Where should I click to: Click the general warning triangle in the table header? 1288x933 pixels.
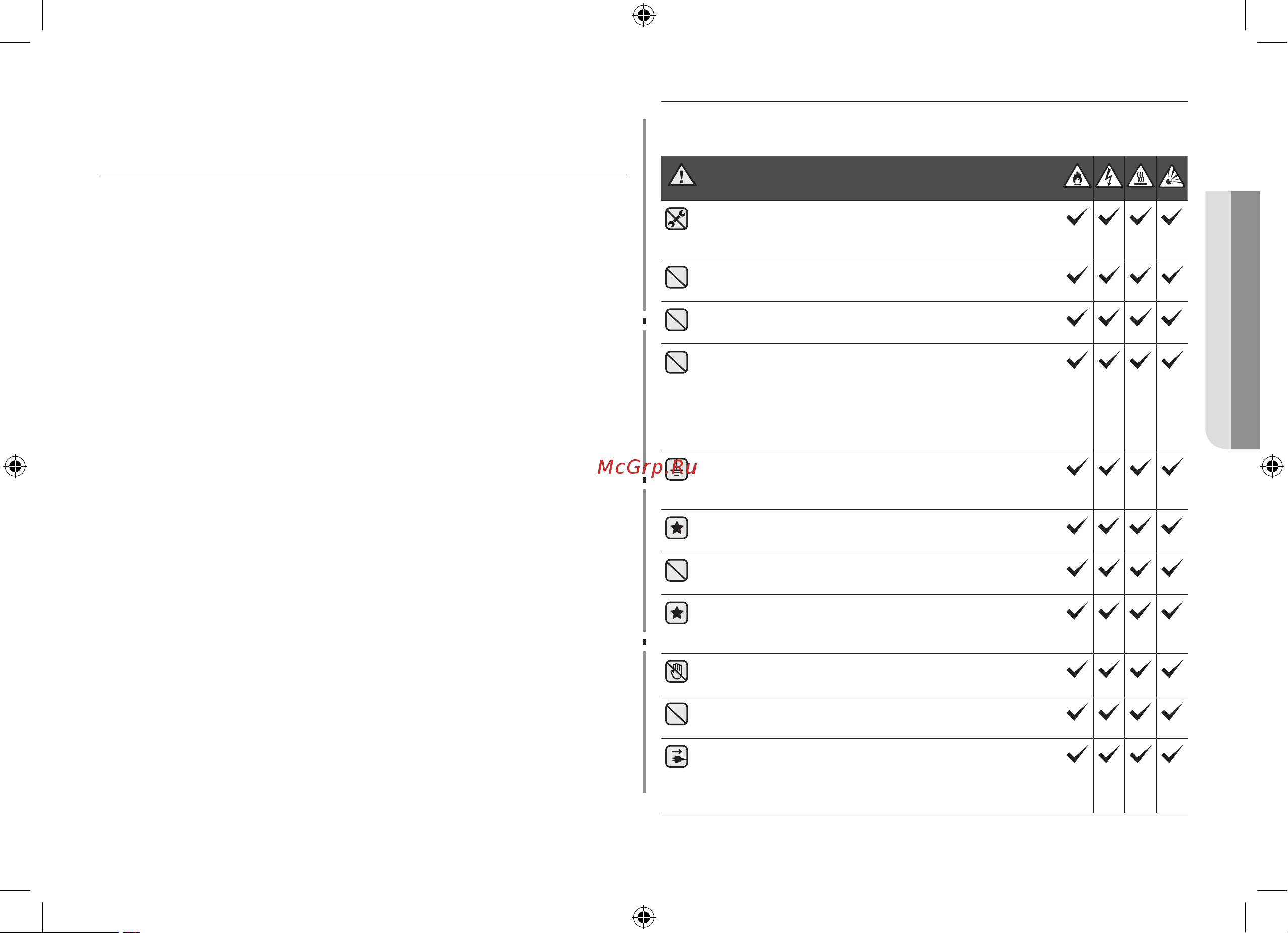pos(681,175)
